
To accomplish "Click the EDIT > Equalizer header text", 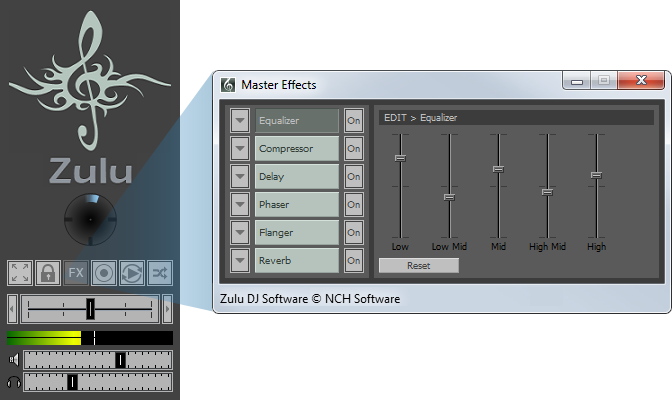I will tap(420, 118).
